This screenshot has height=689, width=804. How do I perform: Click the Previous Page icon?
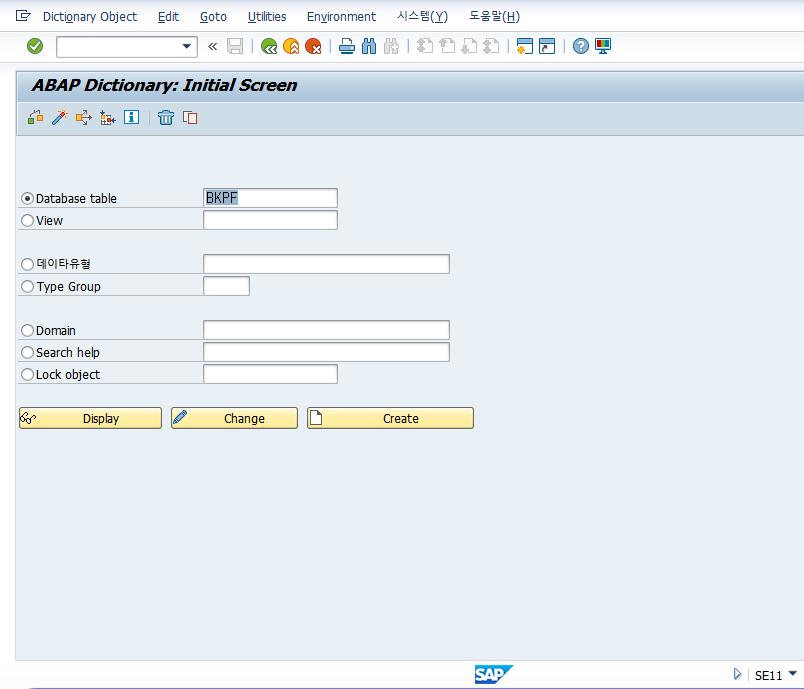tap(447, 46)
